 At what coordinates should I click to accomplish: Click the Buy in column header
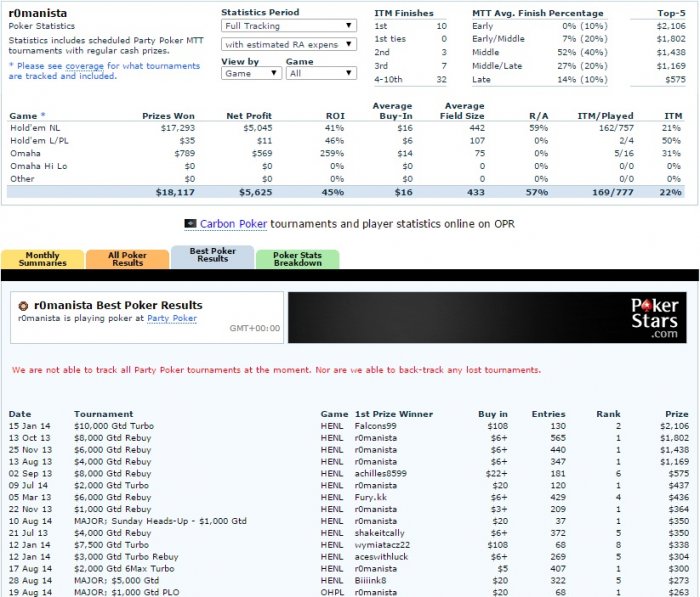point(493,414)
